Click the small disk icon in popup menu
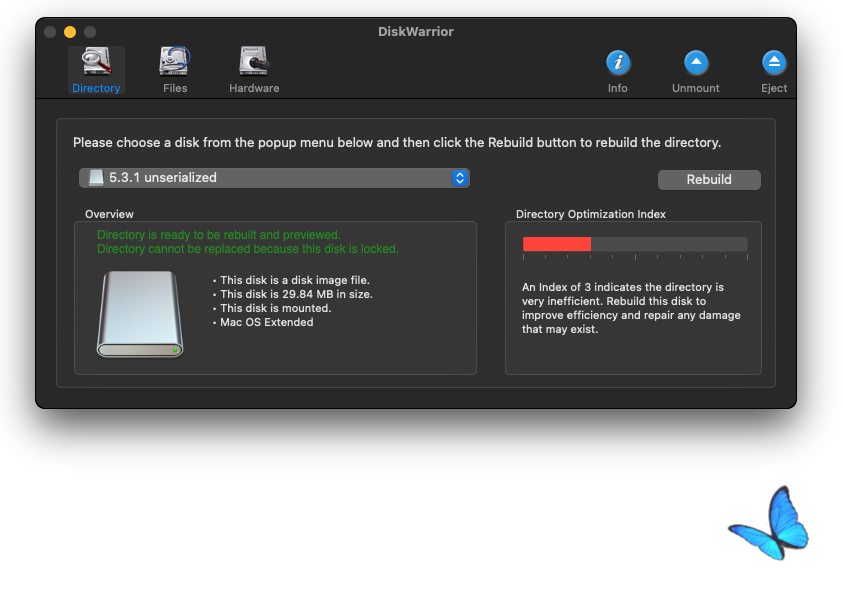843x597 pixels. [x=96, y=177]
